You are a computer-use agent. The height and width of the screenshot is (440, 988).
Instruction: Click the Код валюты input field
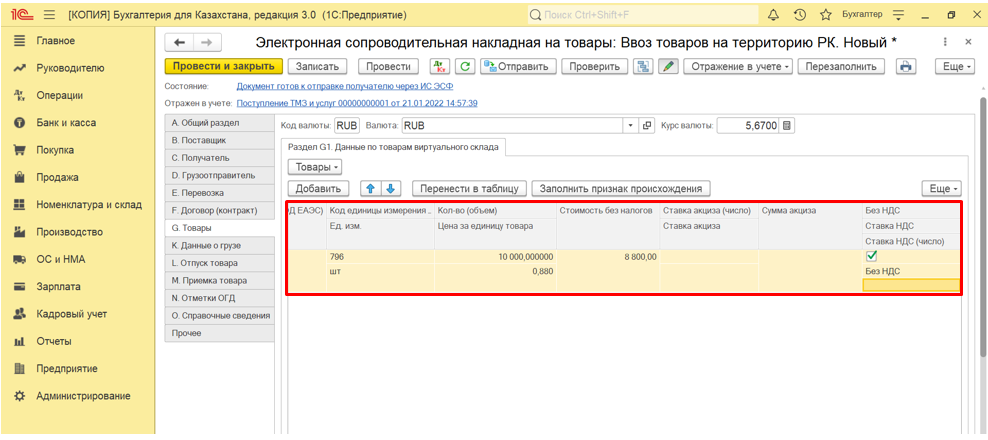(x=346, y=126)
